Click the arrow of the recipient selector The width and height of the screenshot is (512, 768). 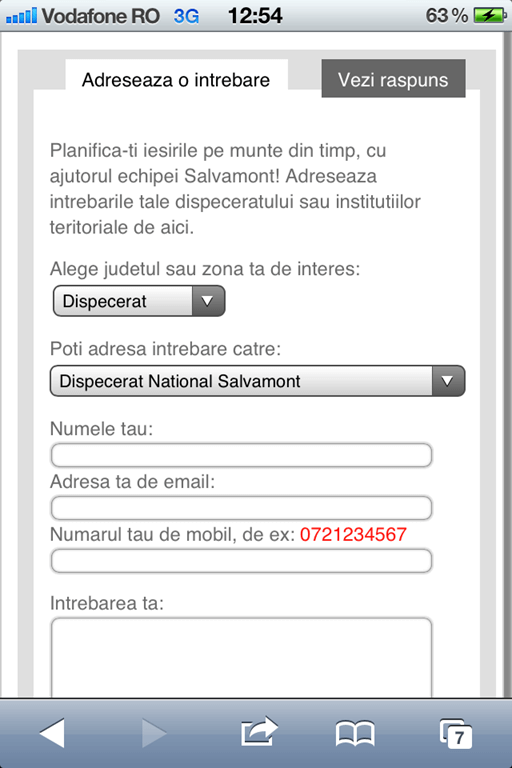point(448,381)
